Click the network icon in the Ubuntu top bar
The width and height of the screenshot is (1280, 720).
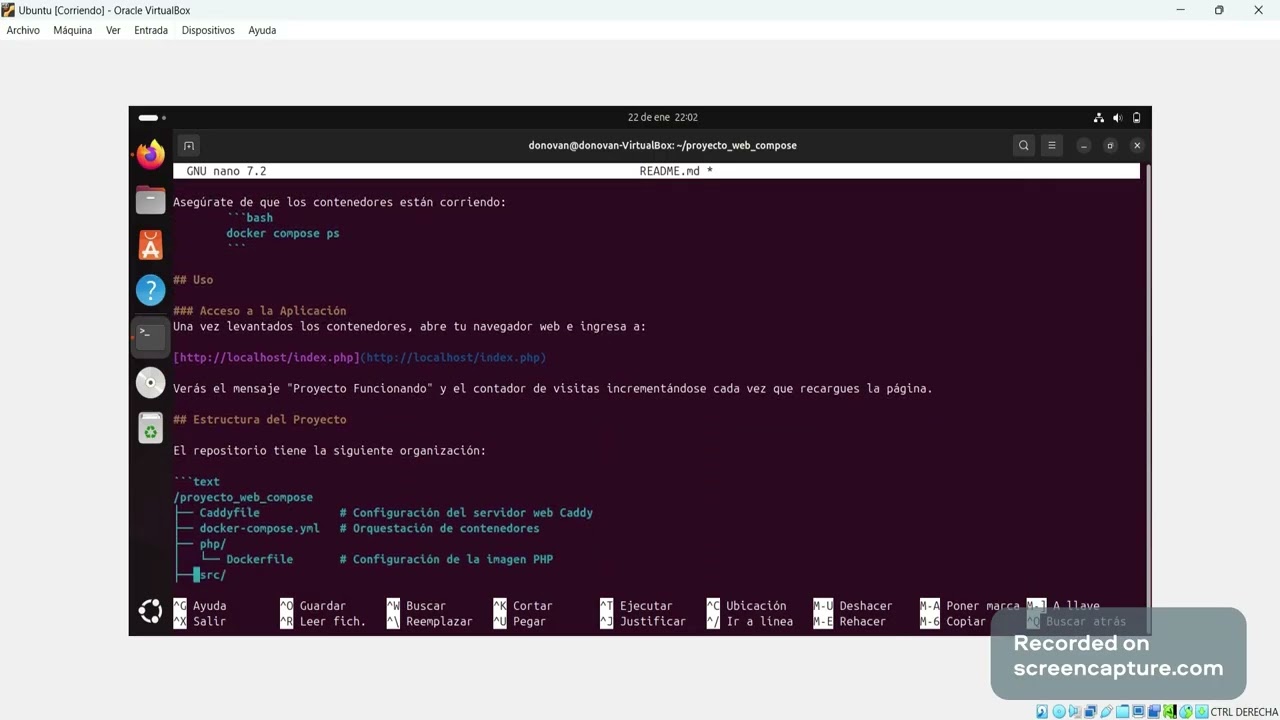pyautogui.click(x=1099, y=118)
